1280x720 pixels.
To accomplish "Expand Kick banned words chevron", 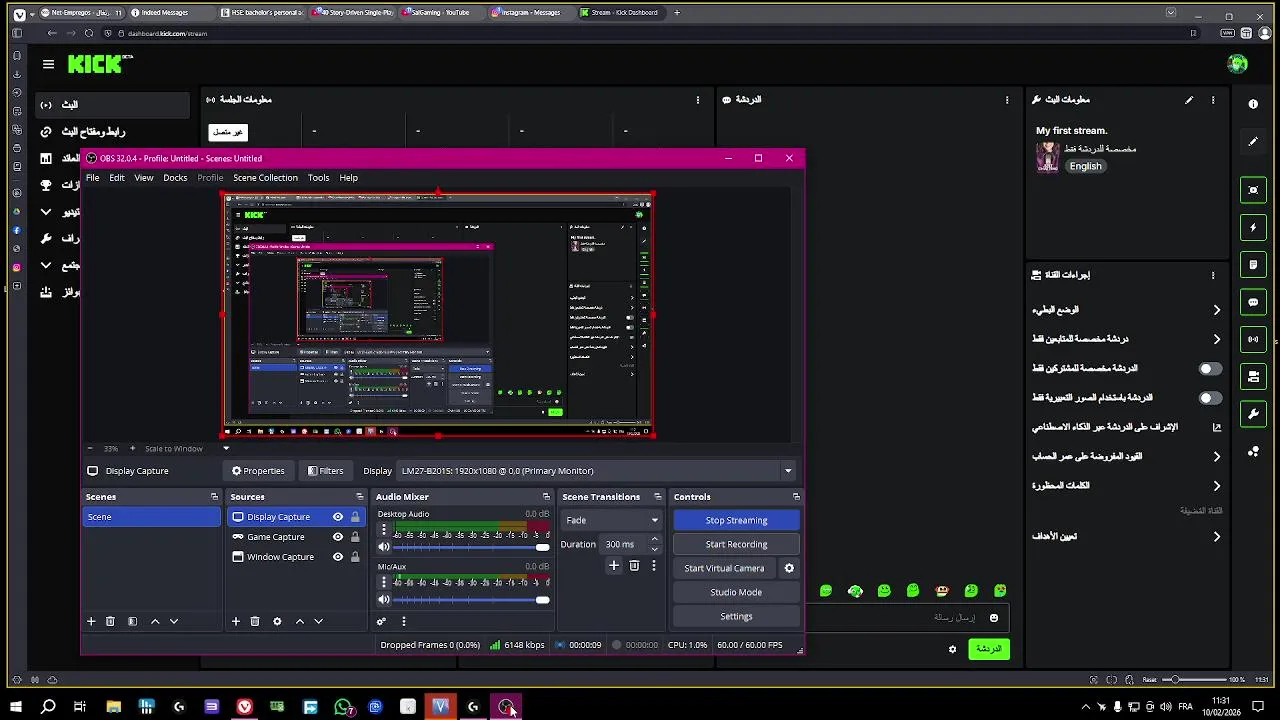I will (x=1217, y=486).
